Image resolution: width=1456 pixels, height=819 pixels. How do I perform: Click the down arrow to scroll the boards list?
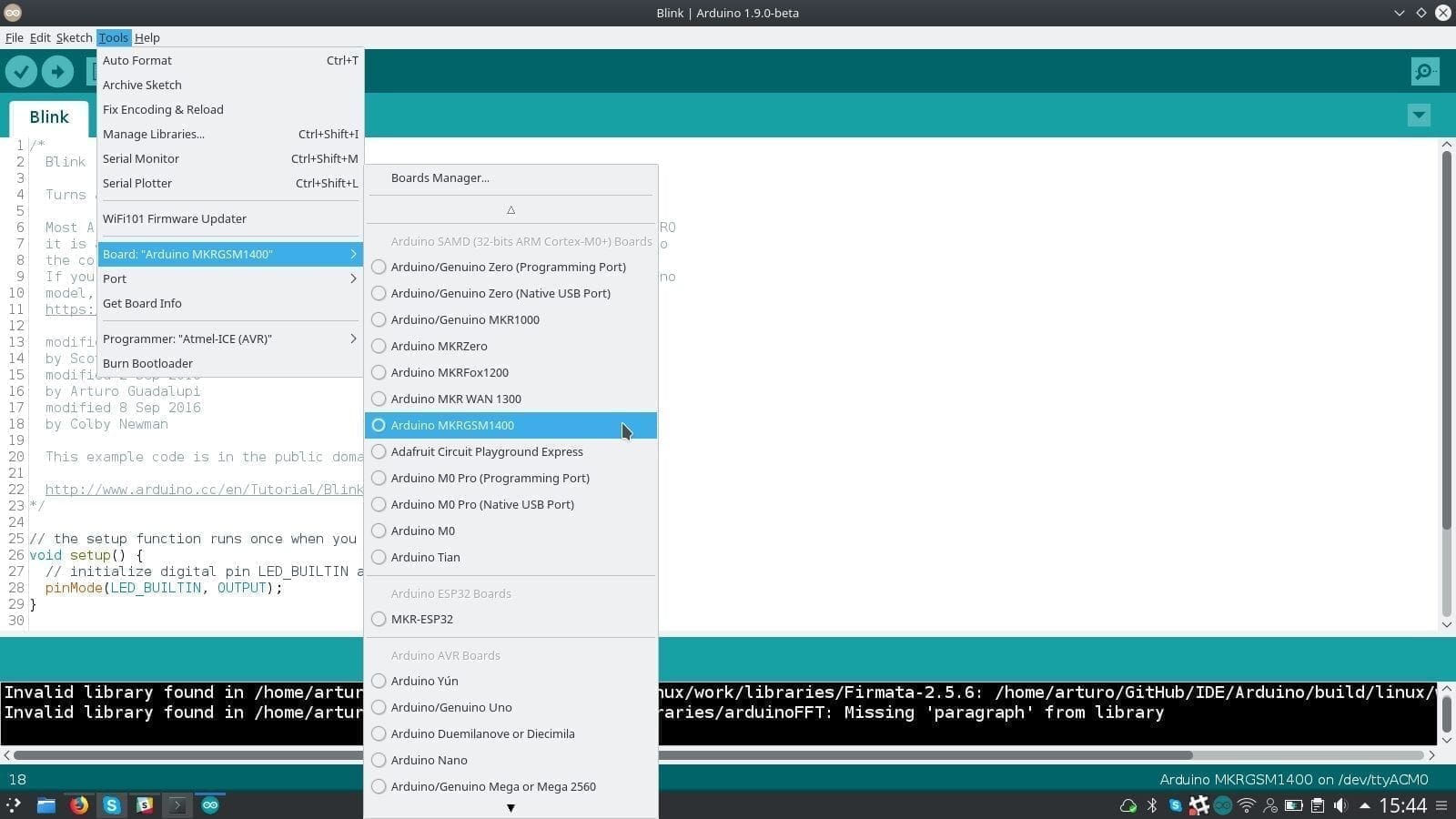(x=511, y=808)
